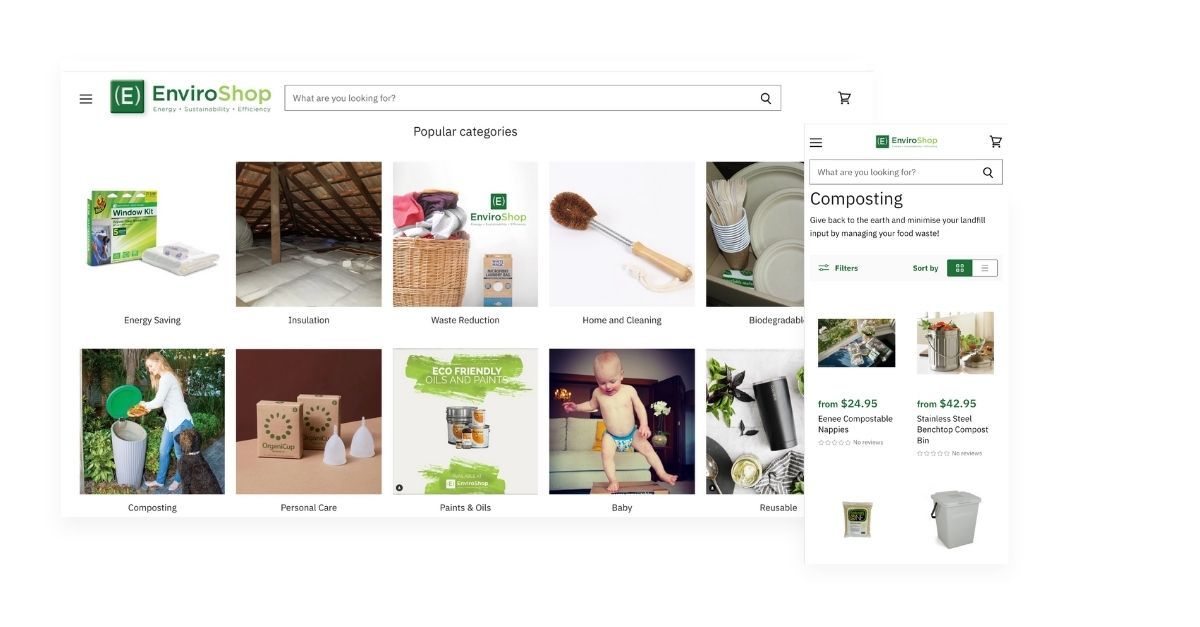This screenshot has height=627, width=1200.
Task: Click the Home and Cleaning label
Action: [622, 320]
